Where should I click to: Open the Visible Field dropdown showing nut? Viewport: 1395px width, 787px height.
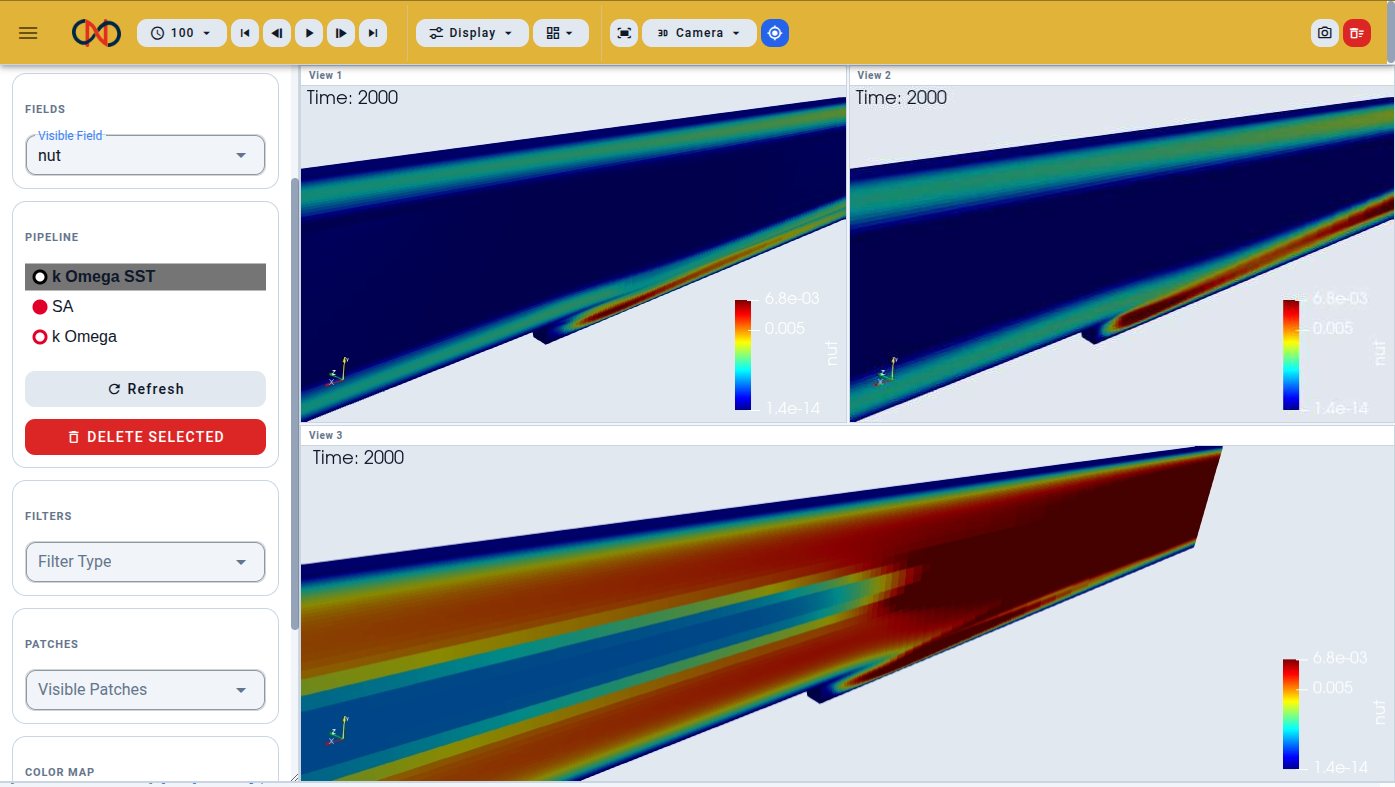pos(145,155)
